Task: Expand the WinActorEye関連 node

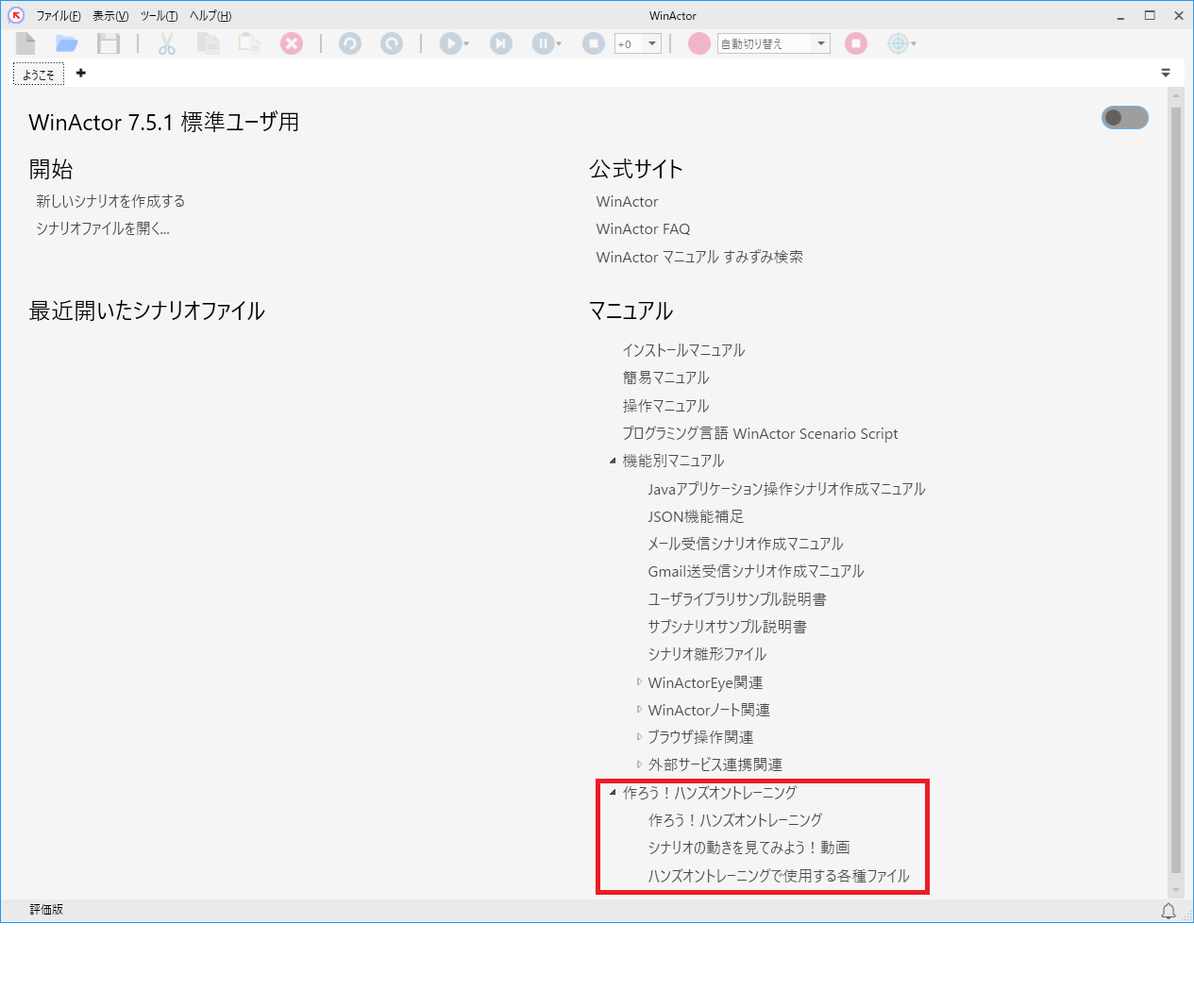Action: click(639, 681)
